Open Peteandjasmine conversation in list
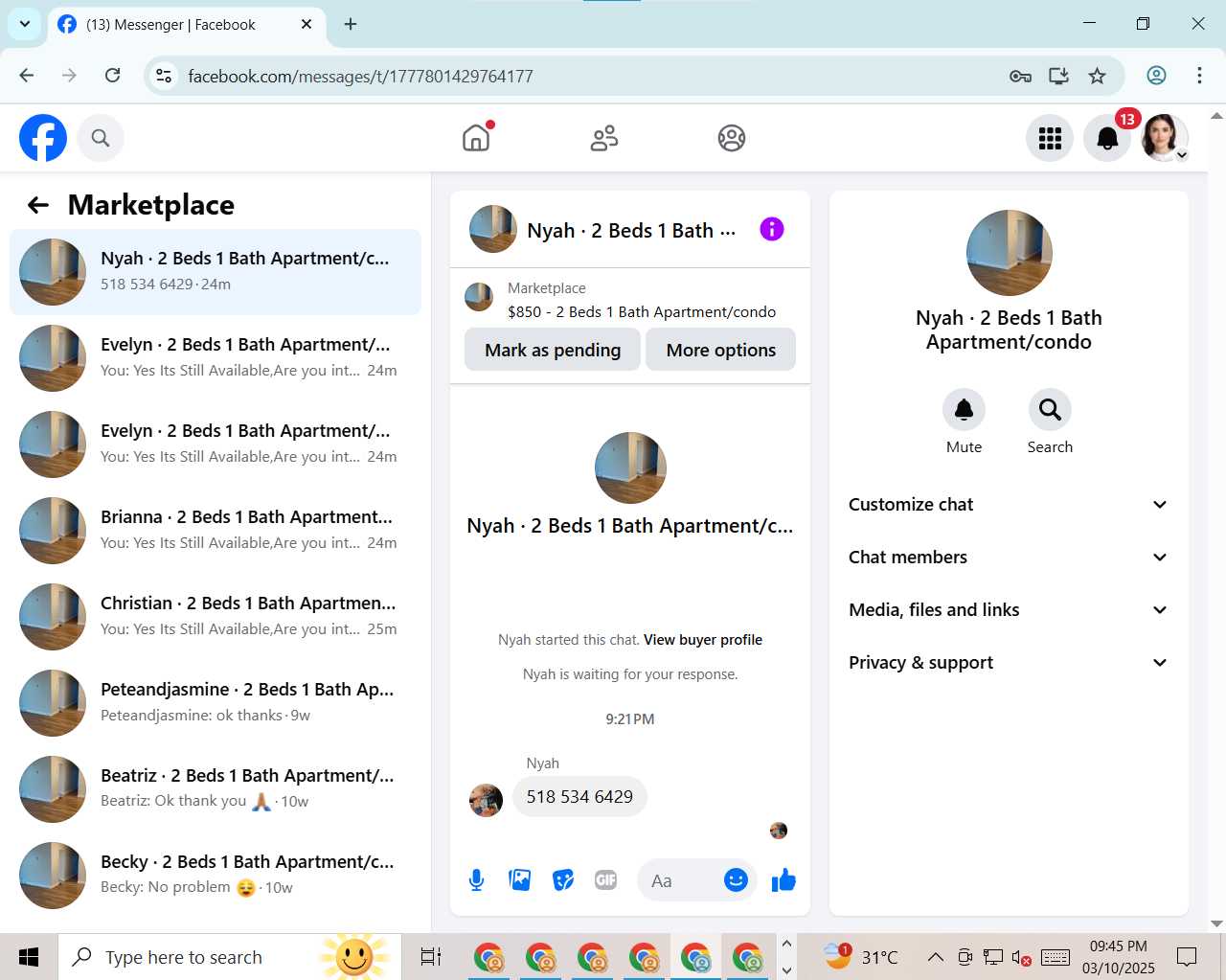Viewport: 1226px width, 980px height. coord(216,702)
